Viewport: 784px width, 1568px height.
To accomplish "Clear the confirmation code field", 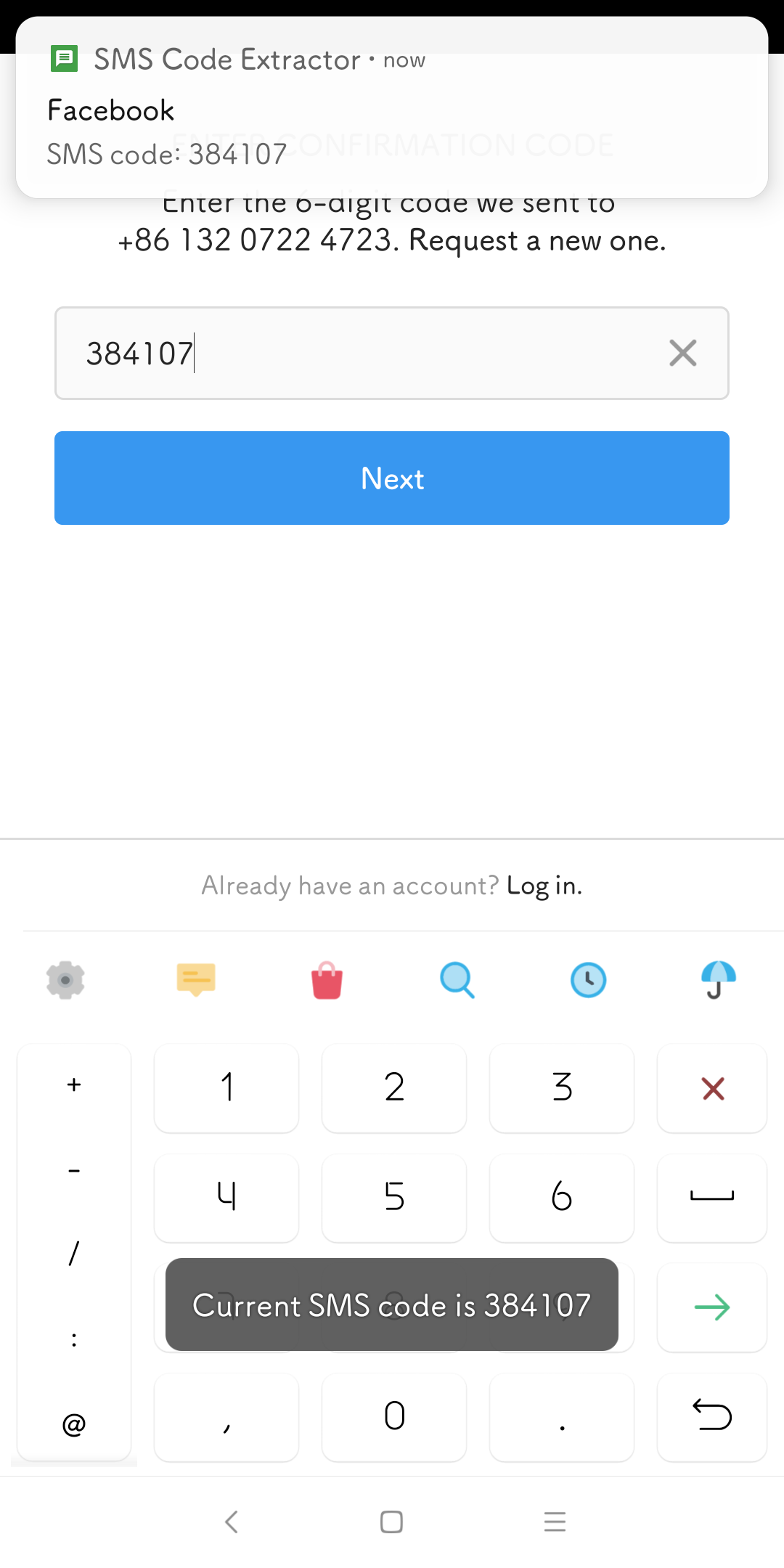I will tap(682, 354).
